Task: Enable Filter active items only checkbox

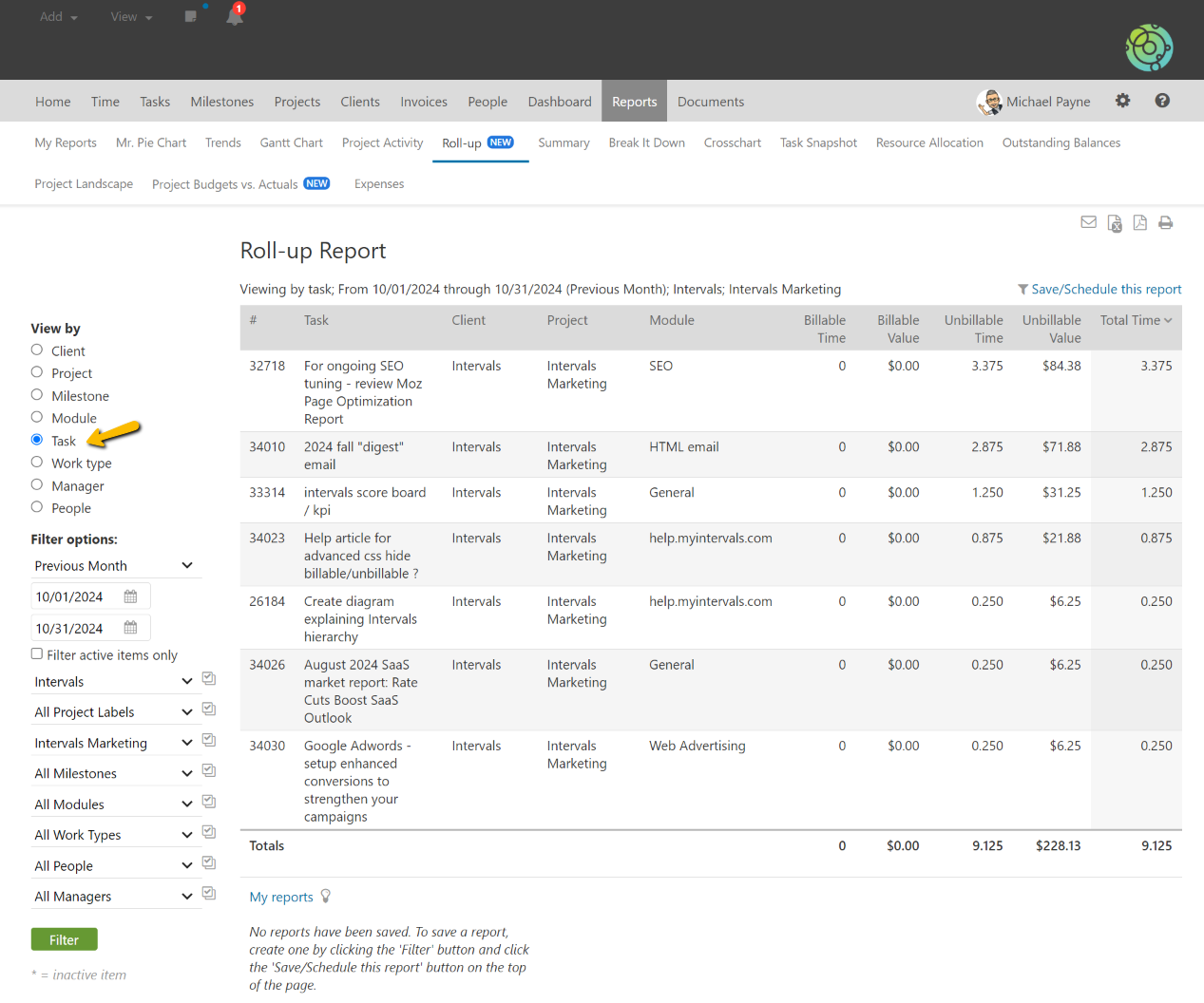Action: point(37,653)
